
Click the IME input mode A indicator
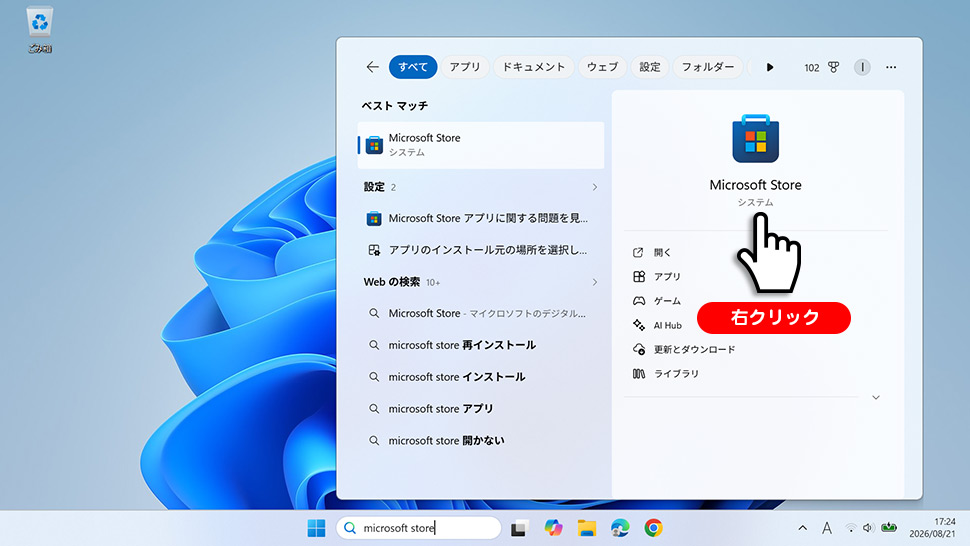pos(826,528)
